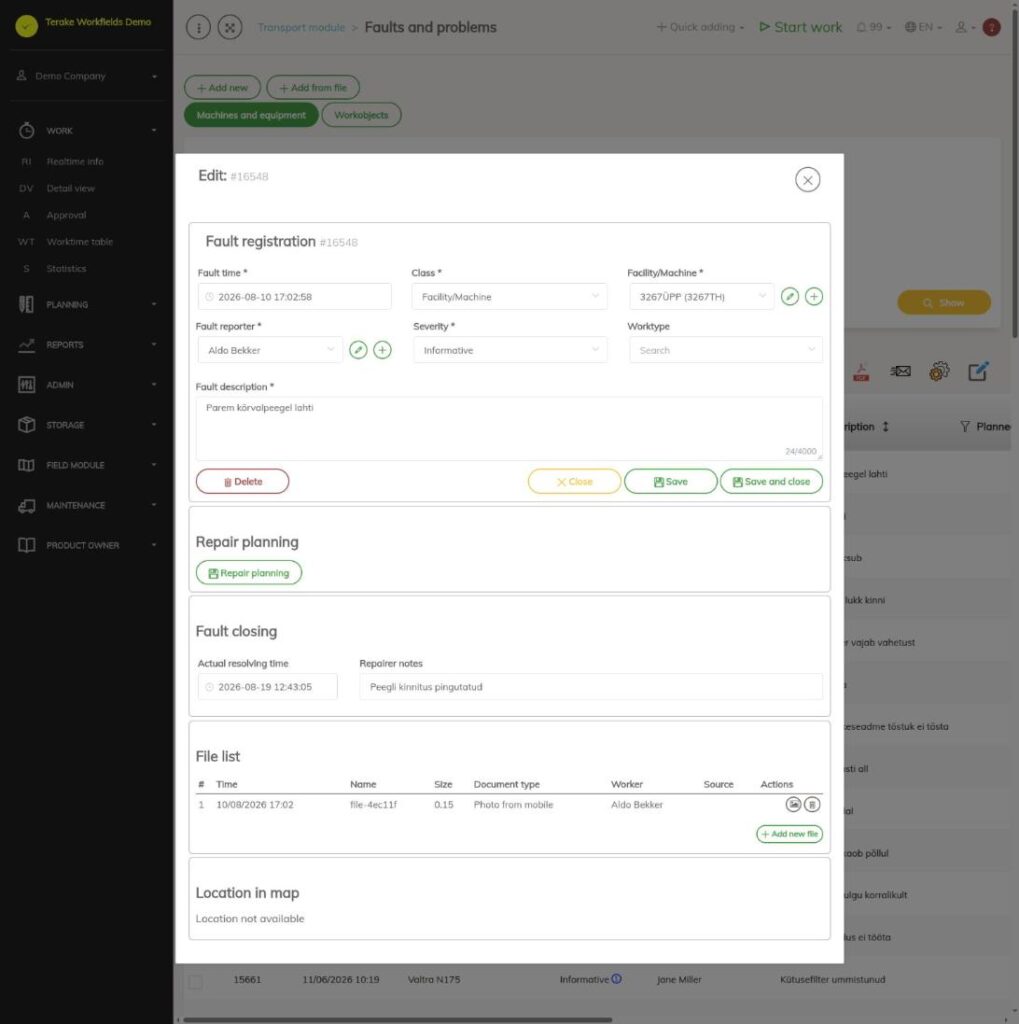Click the Repairer notes field
This screenshot has width=1019, height=1024.
pyautogui.click(x=590, y=687)
